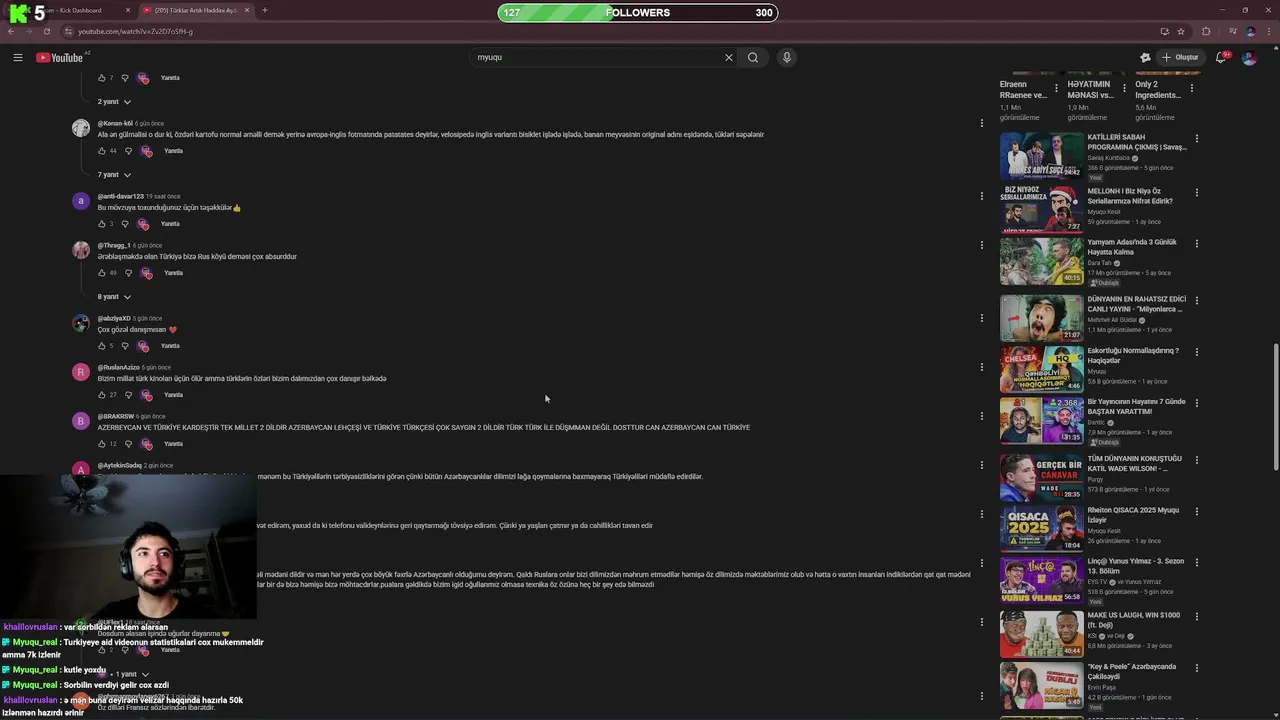Image resolution: width=1280 pixels, height=720 pixels.
Task: Open the DÜNYANIN EN RAHATSIZ EDİCİ thumbnail
Action: 1041,318
